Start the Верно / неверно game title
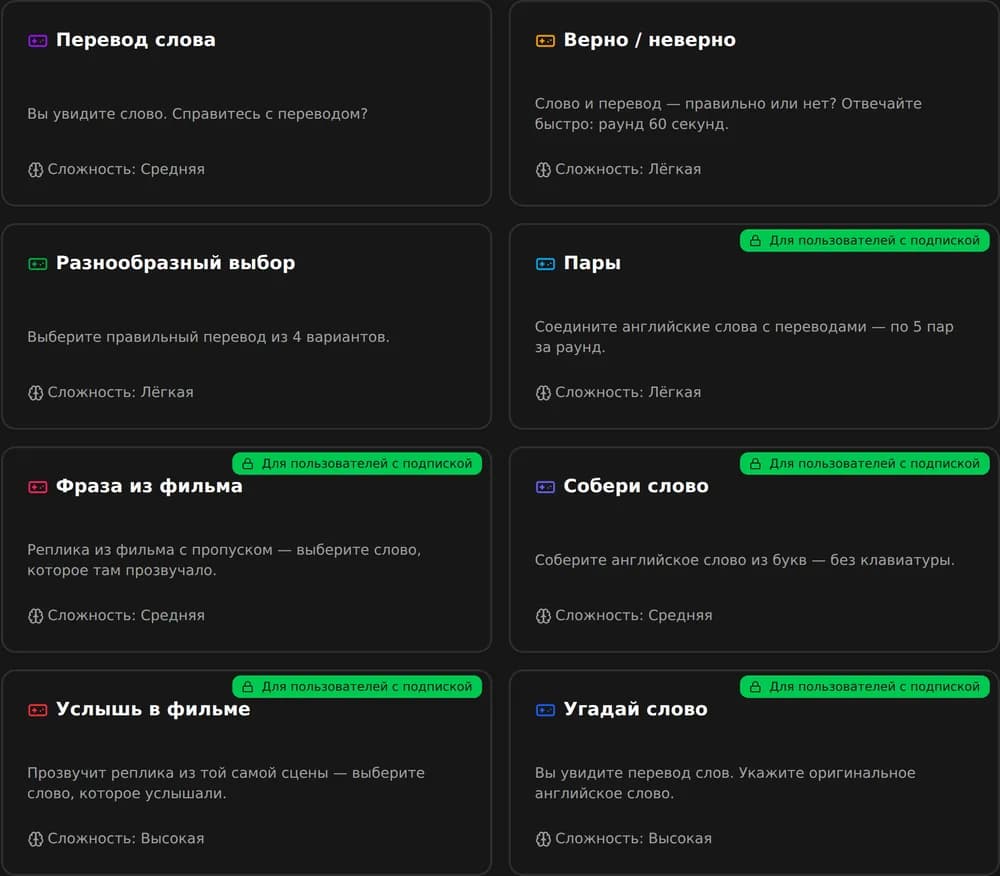 [650, 40]
